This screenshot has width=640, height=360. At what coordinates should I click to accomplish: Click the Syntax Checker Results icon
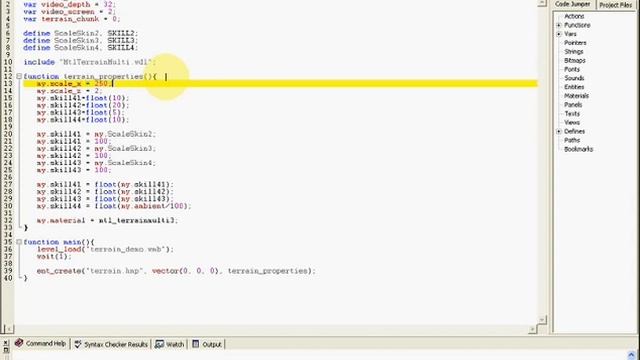pos(78,344)
